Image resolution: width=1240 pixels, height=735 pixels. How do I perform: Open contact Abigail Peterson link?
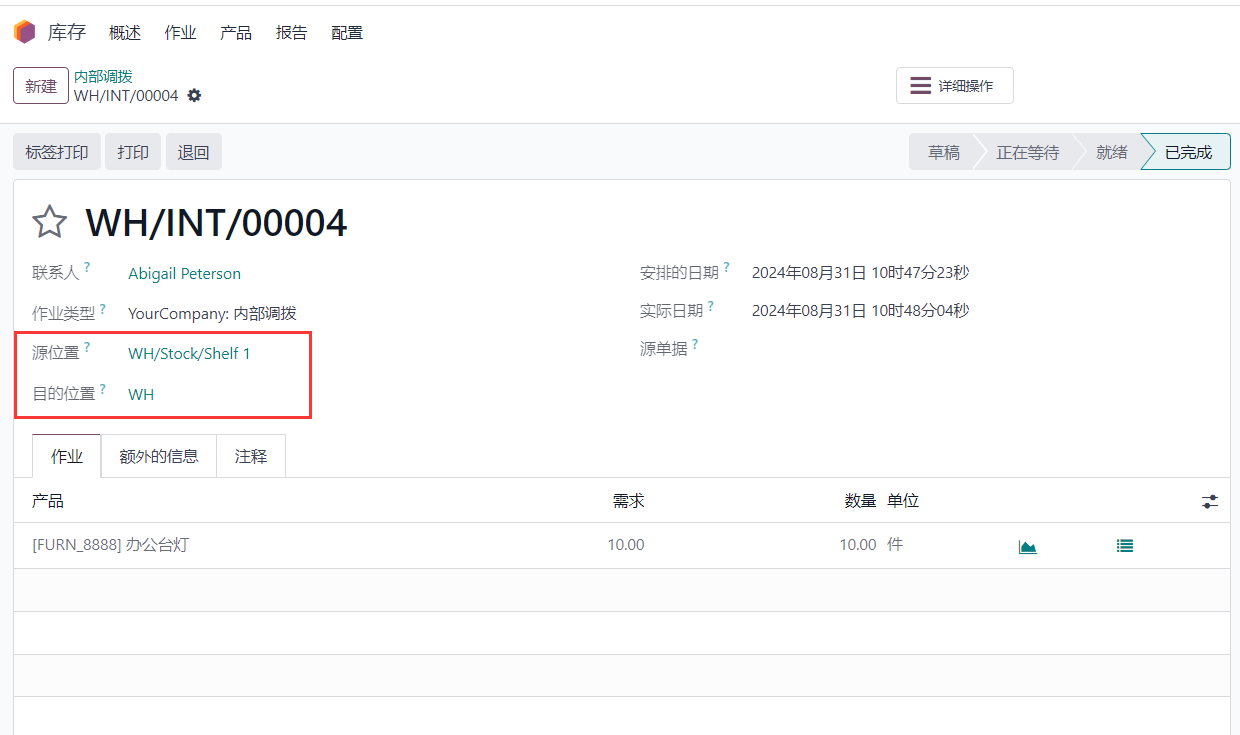click(184, 274)
